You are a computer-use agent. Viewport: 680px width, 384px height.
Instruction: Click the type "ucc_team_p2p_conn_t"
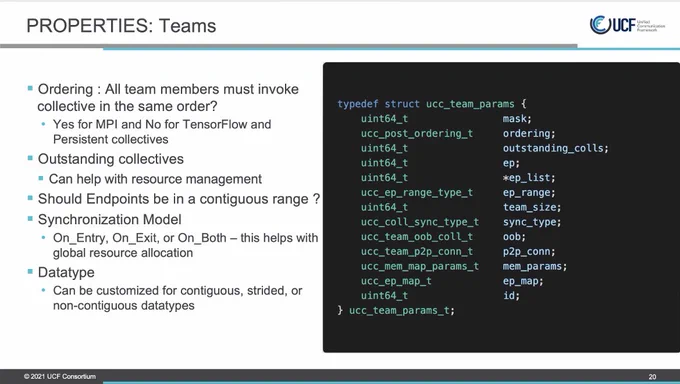[417, 252]
